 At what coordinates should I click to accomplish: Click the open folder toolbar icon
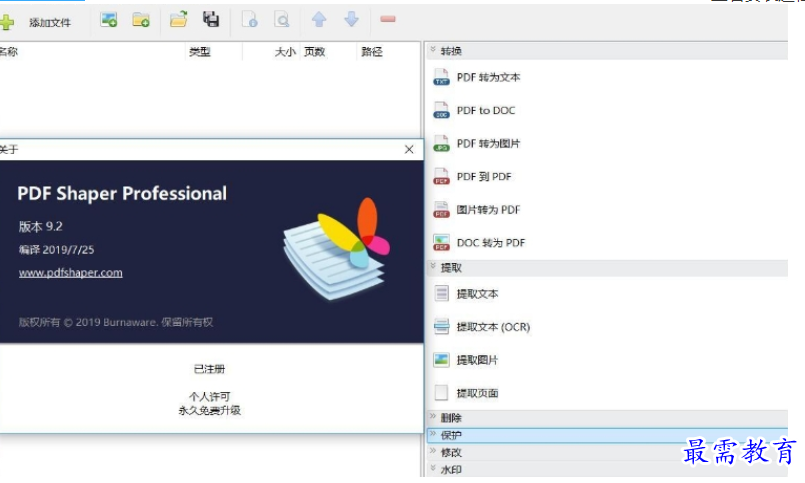179,20
